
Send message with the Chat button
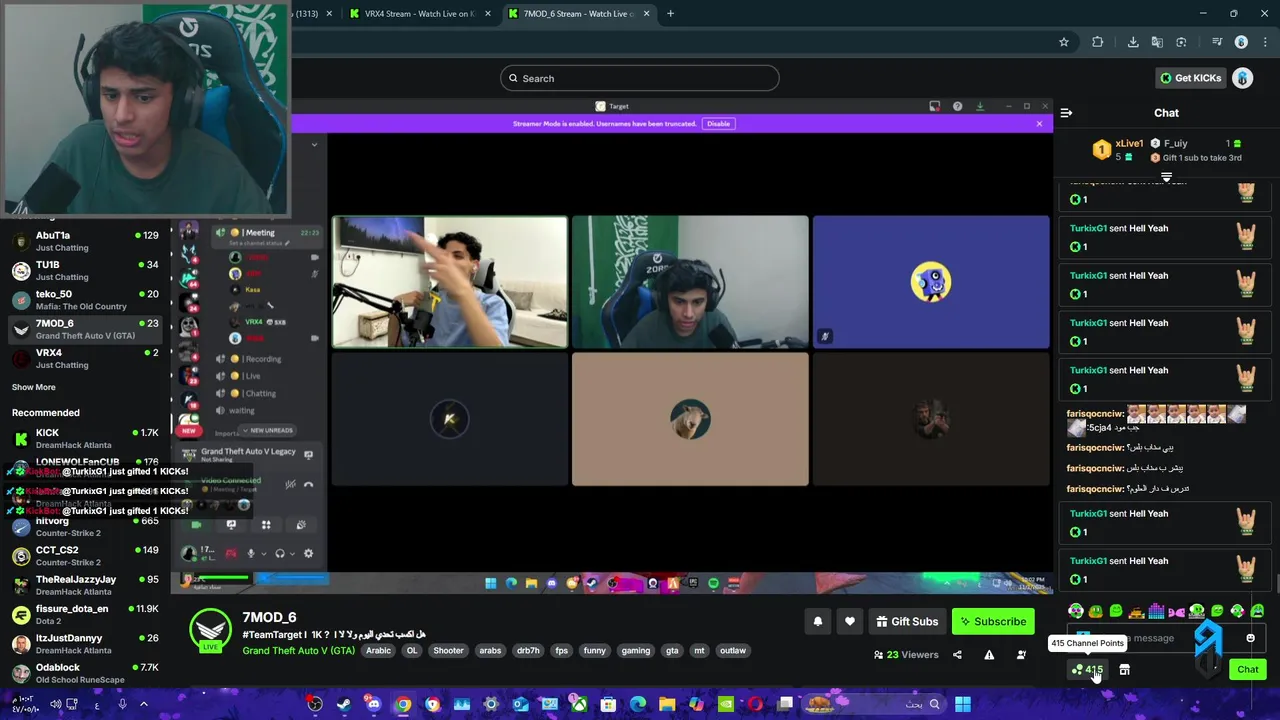1248,669
